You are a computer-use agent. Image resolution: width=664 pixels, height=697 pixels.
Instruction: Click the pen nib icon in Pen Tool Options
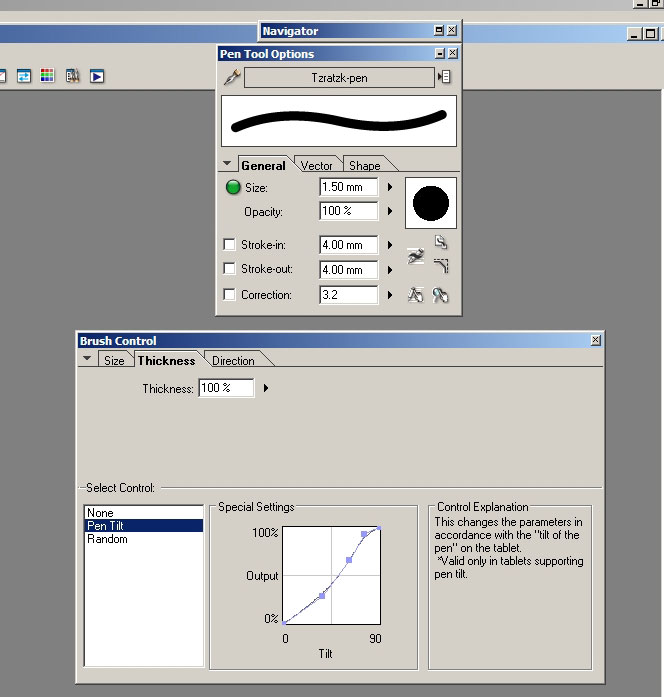coord(232,77)
